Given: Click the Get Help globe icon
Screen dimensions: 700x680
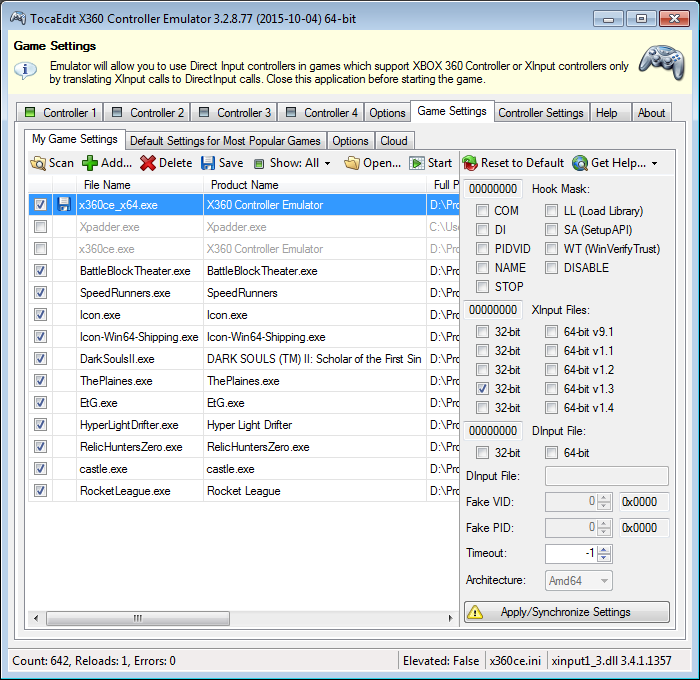Looking at the screenshot, I should pos(579,163).
